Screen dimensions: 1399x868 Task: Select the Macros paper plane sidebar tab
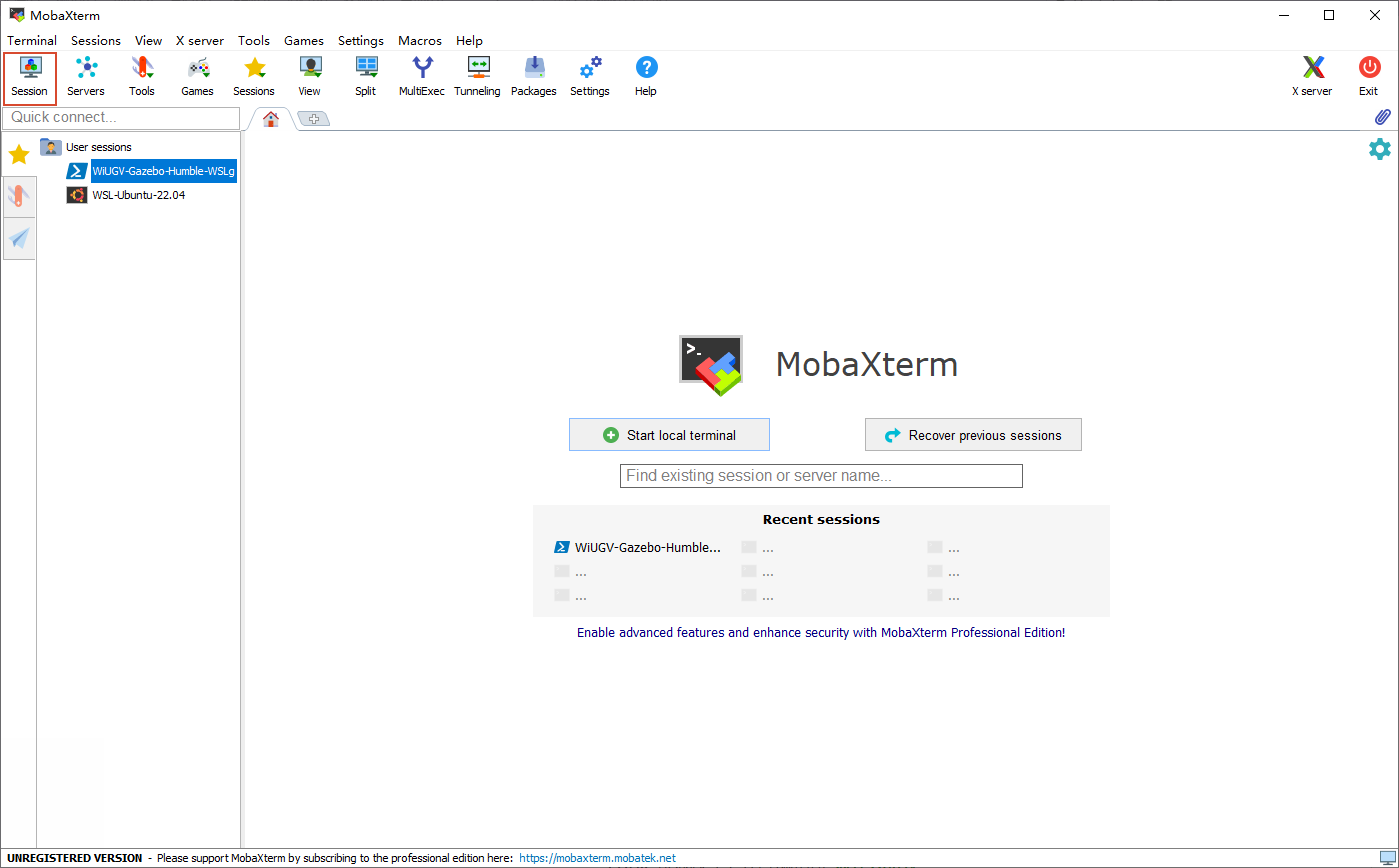(19, 238)
